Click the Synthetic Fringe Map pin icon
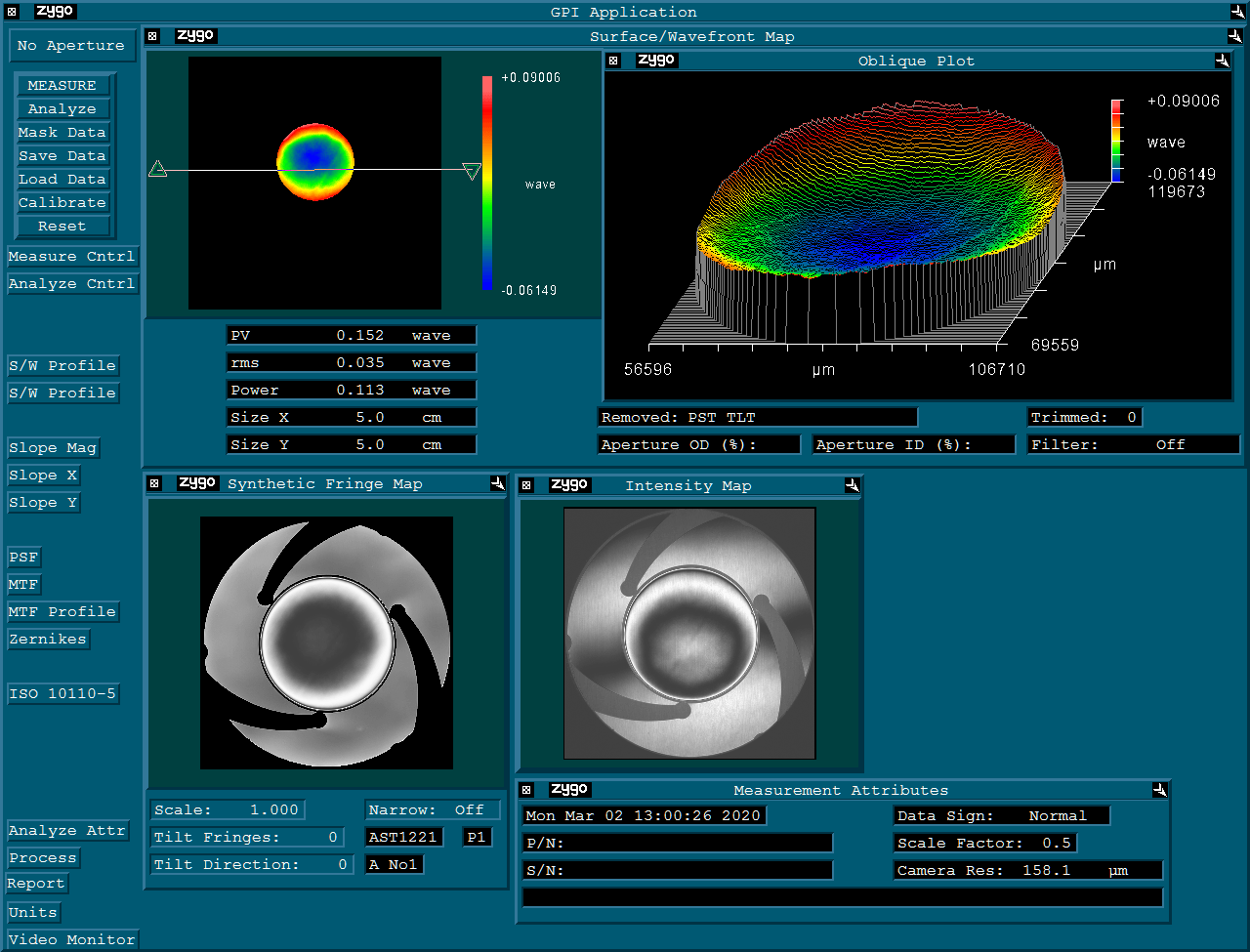The image size is (1250, 952). coord(497,483)
